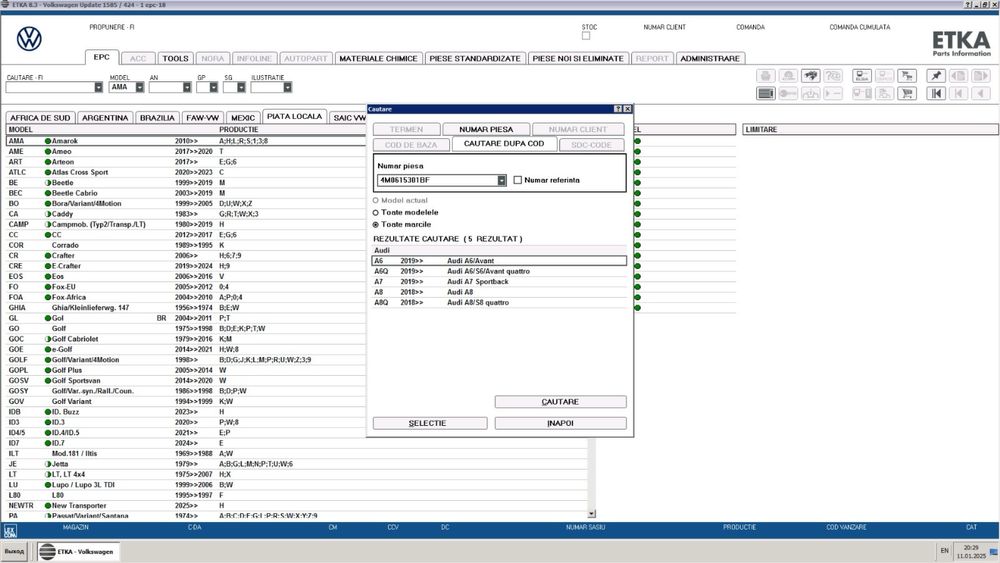Enable the Numar referinta checkbox
1000x563 pixels.
(x=518, y=180)
